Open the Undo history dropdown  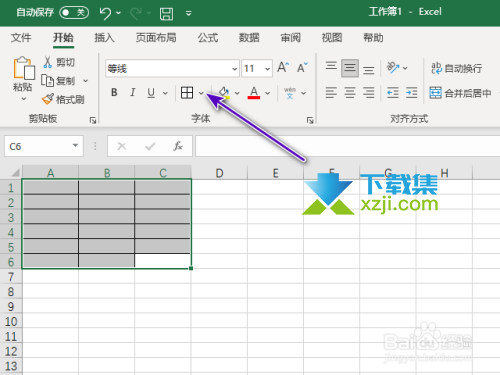pyautogui.click(x=119, y=13)
